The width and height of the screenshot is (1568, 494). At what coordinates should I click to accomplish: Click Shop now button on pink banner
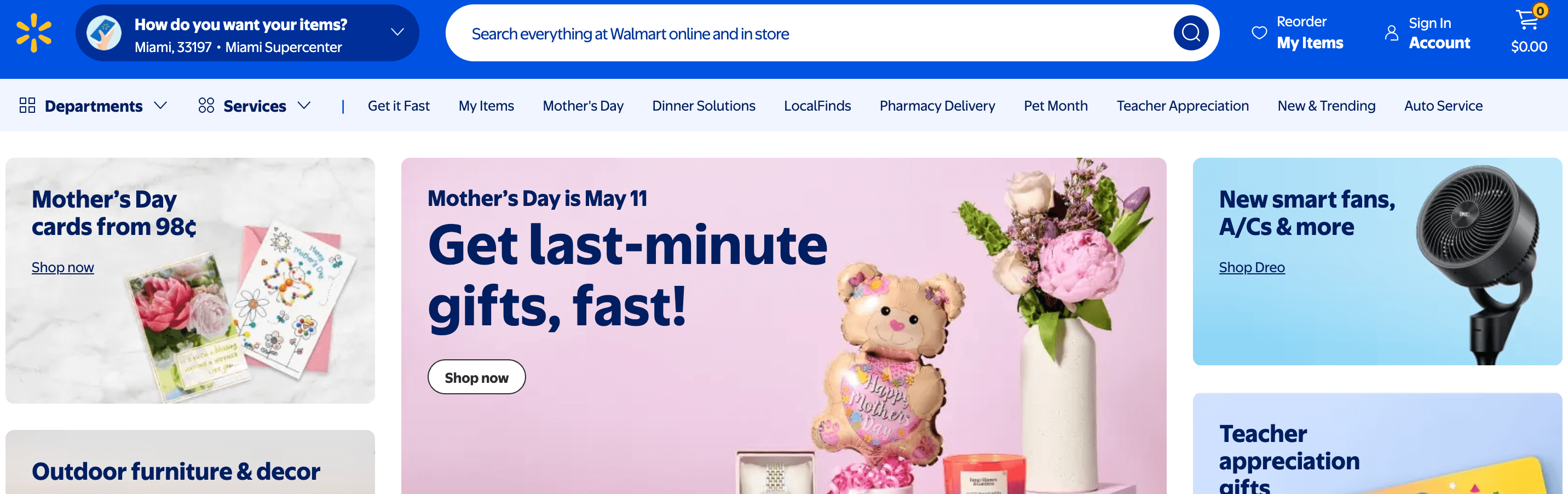477,377
